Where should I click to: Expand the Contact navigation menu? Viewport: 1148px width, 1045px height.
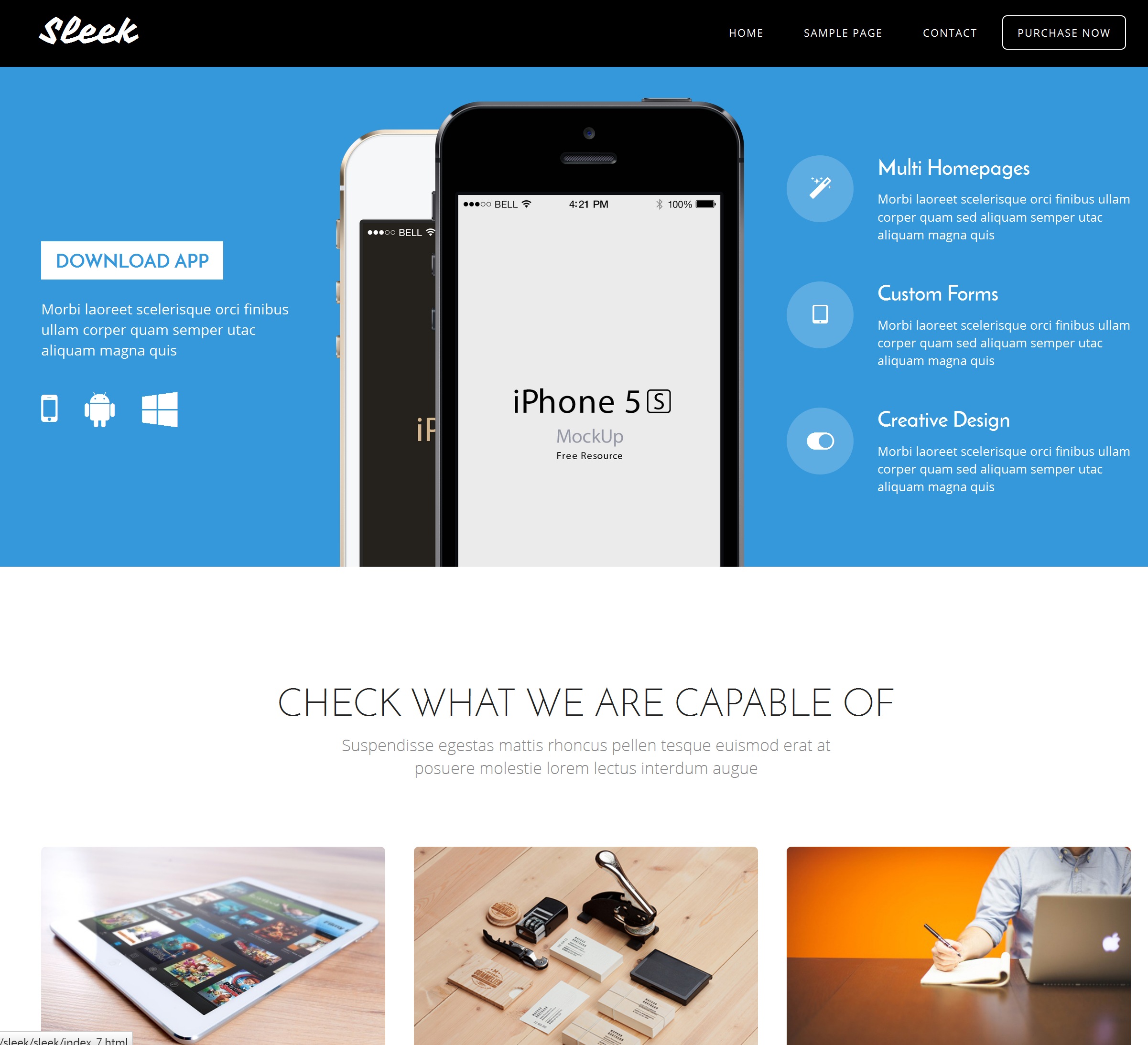(949, 32)
